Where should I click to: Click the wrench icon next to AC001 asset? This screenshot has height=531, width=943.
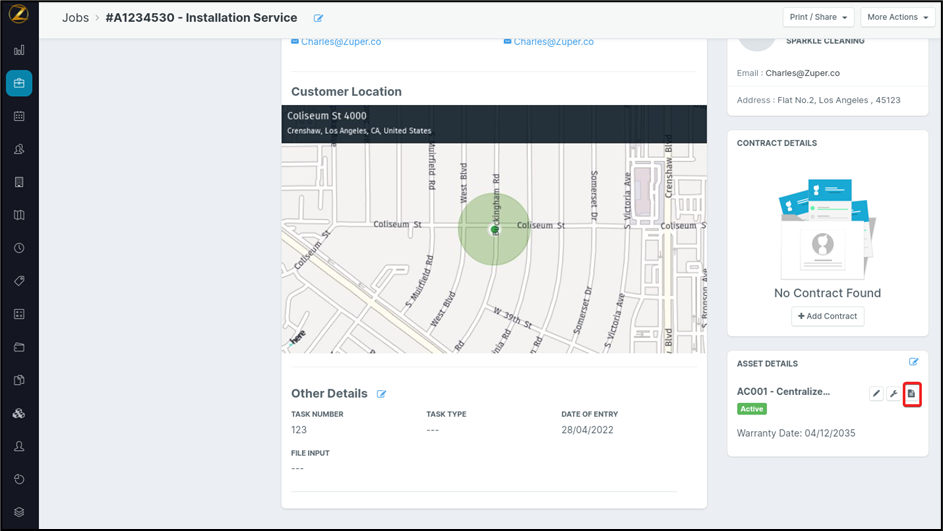[893, 394]
